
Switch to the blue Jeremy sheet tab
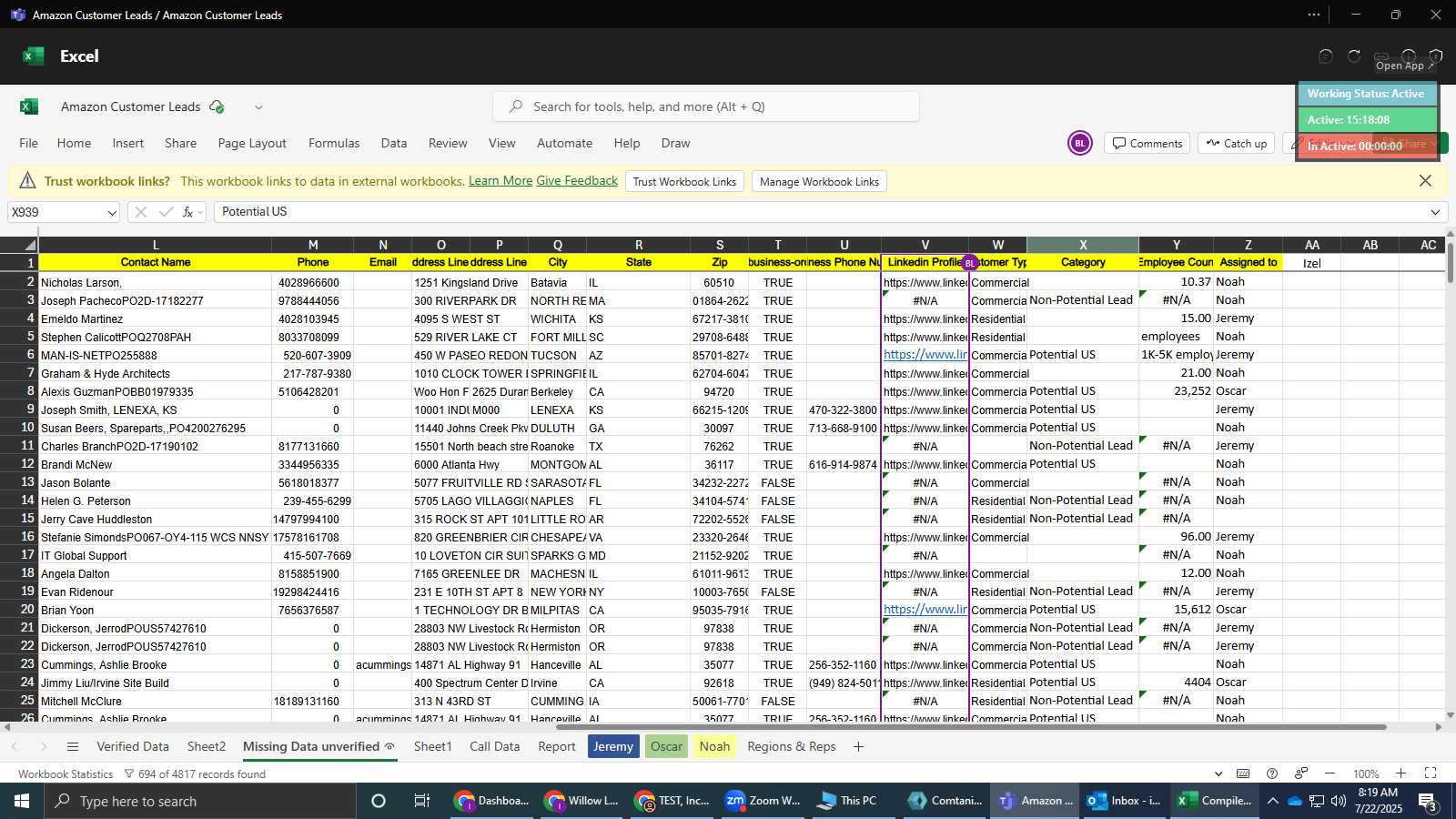click(x=613, y=747)
